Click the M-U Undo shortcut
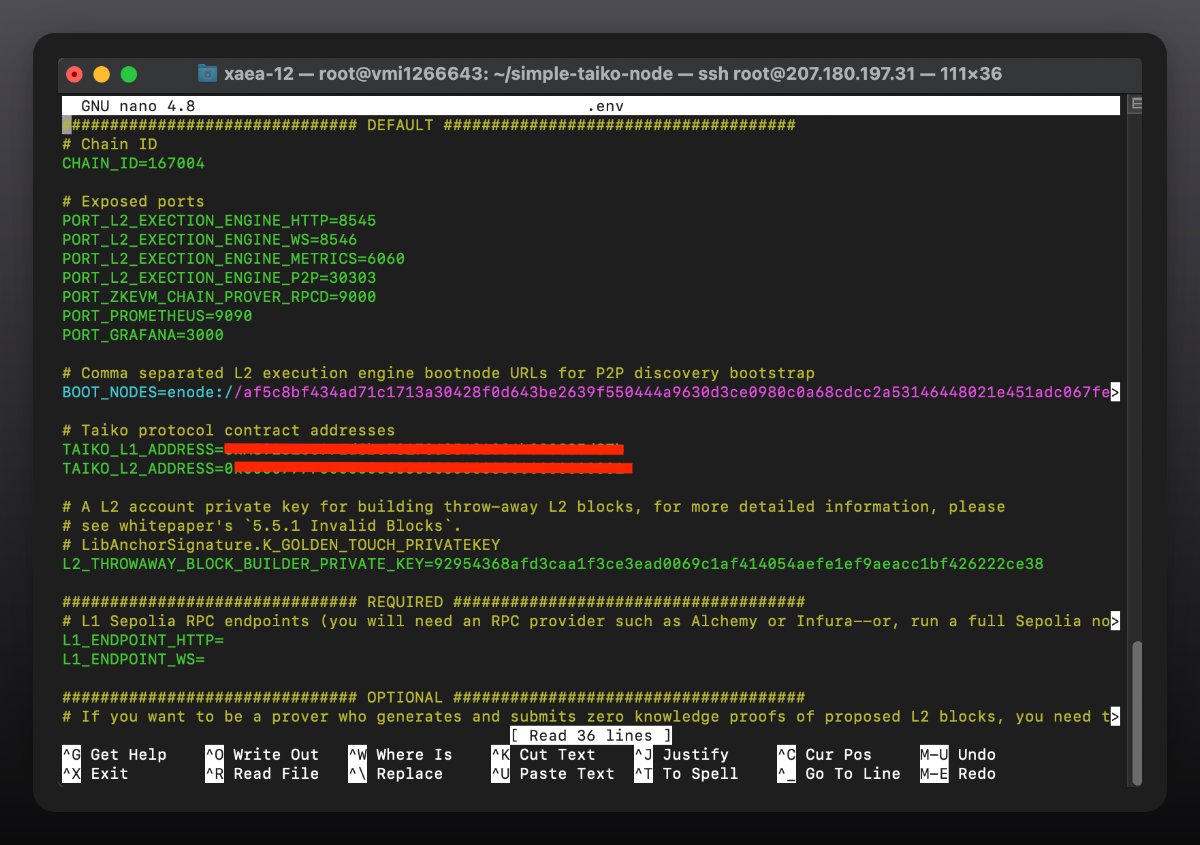1200x845 pixels. 957,754
